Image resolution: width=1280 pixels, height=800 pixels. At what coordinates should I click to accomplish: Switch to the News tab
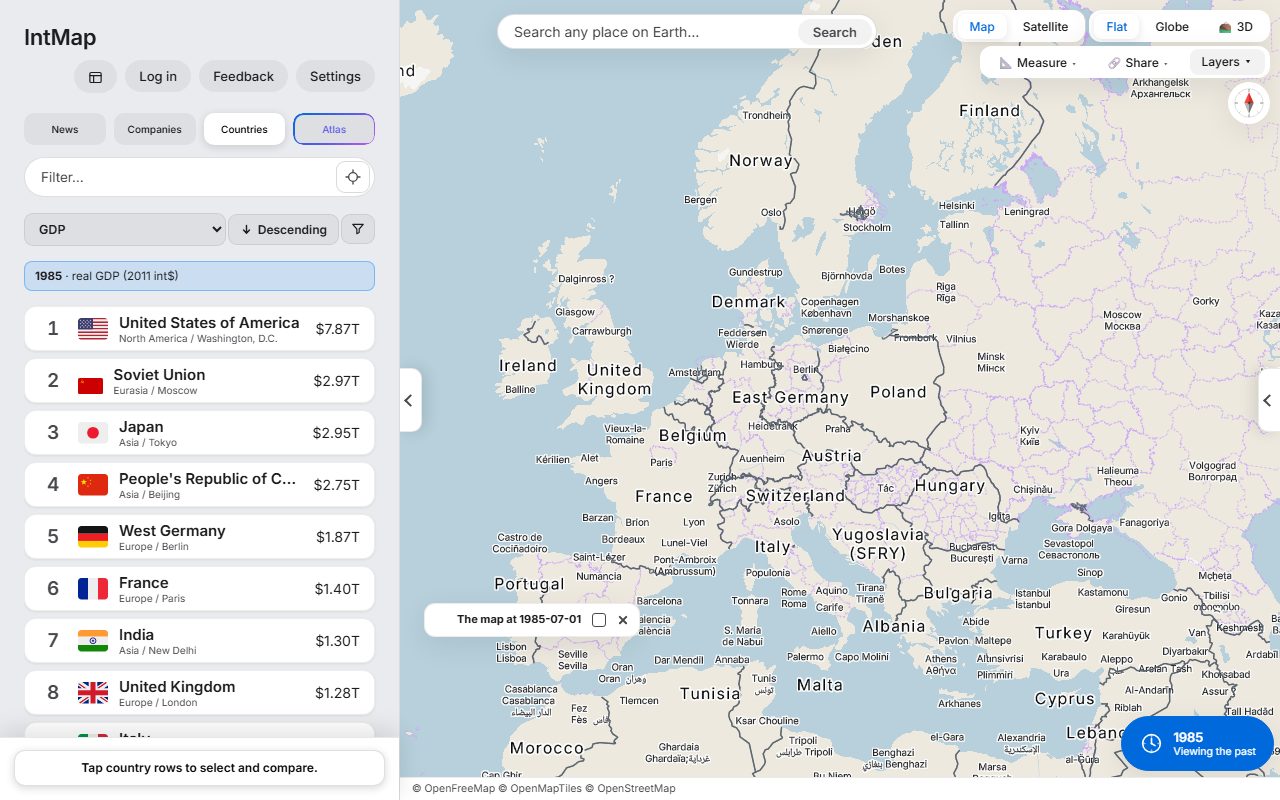coord(65,129)
